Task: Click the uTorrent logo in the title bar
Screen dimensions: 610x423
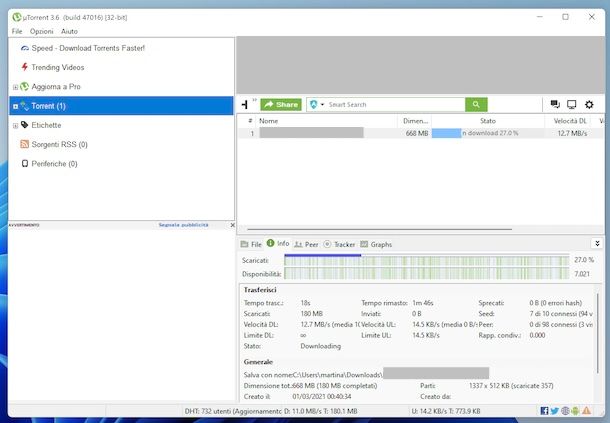Action: pos(17,17)
